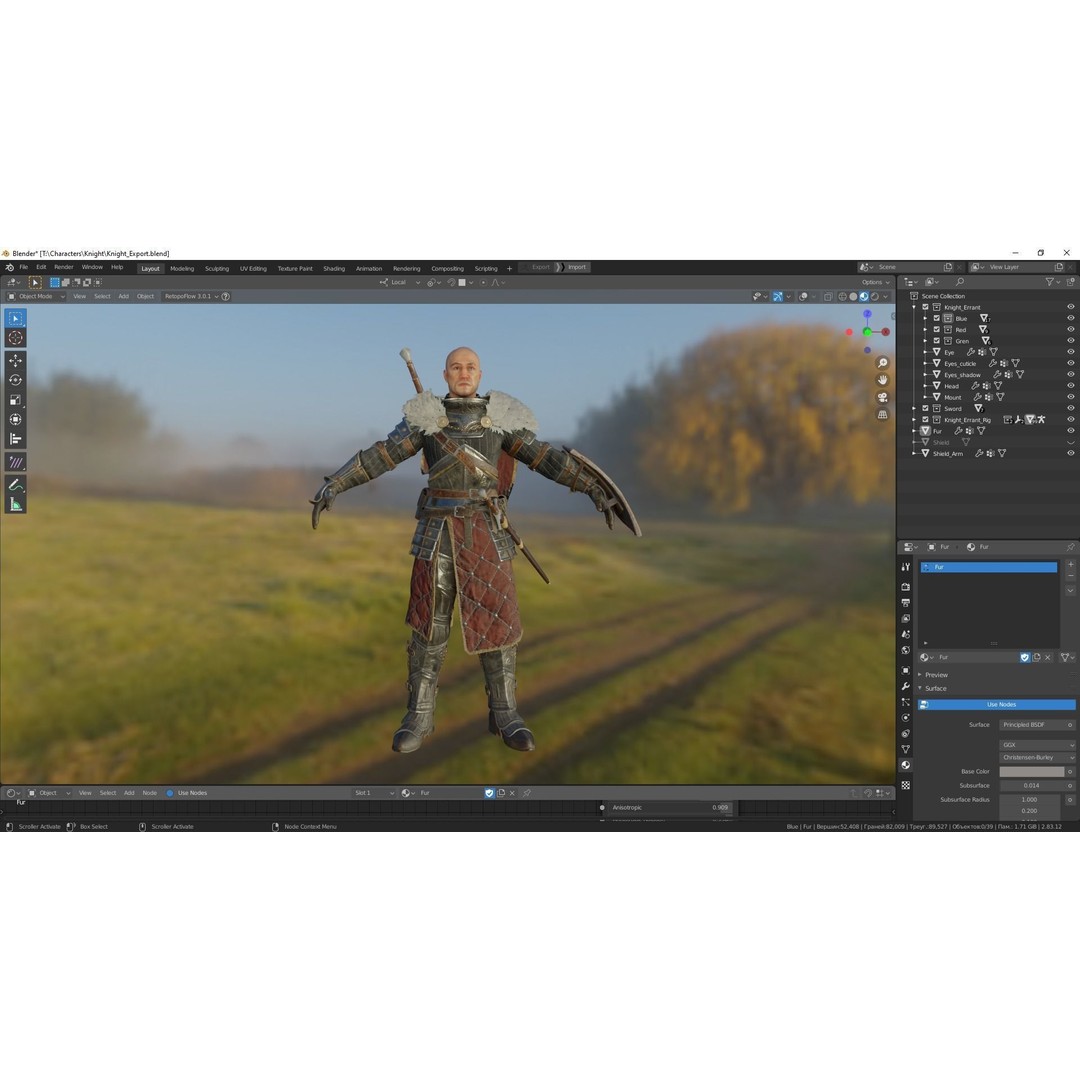Open the Render menu

tap(63, 267)
